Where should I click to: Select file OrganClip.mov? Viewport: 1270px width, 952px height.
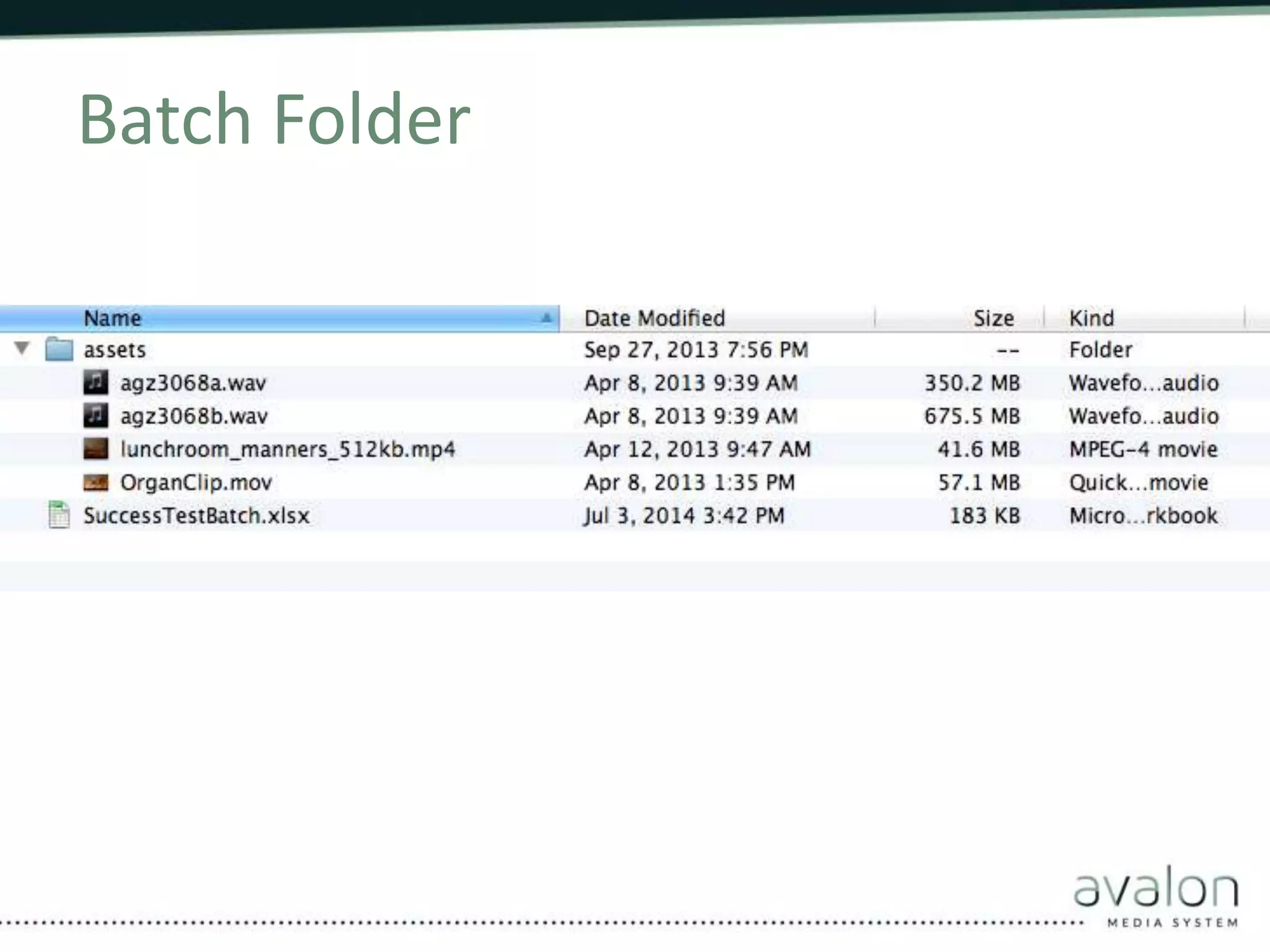(x=196, y=483)
